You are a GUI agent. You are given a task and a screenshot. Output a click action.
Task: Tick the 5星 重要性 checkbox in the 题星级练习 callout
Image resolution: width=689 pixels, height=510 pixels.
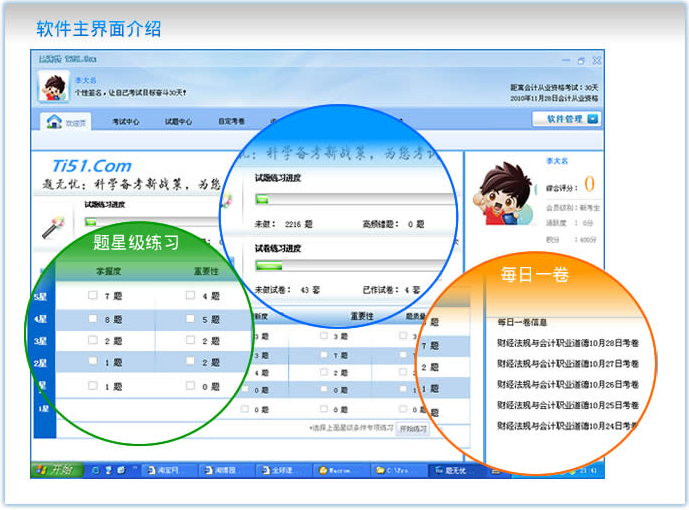tap(190, 295)
